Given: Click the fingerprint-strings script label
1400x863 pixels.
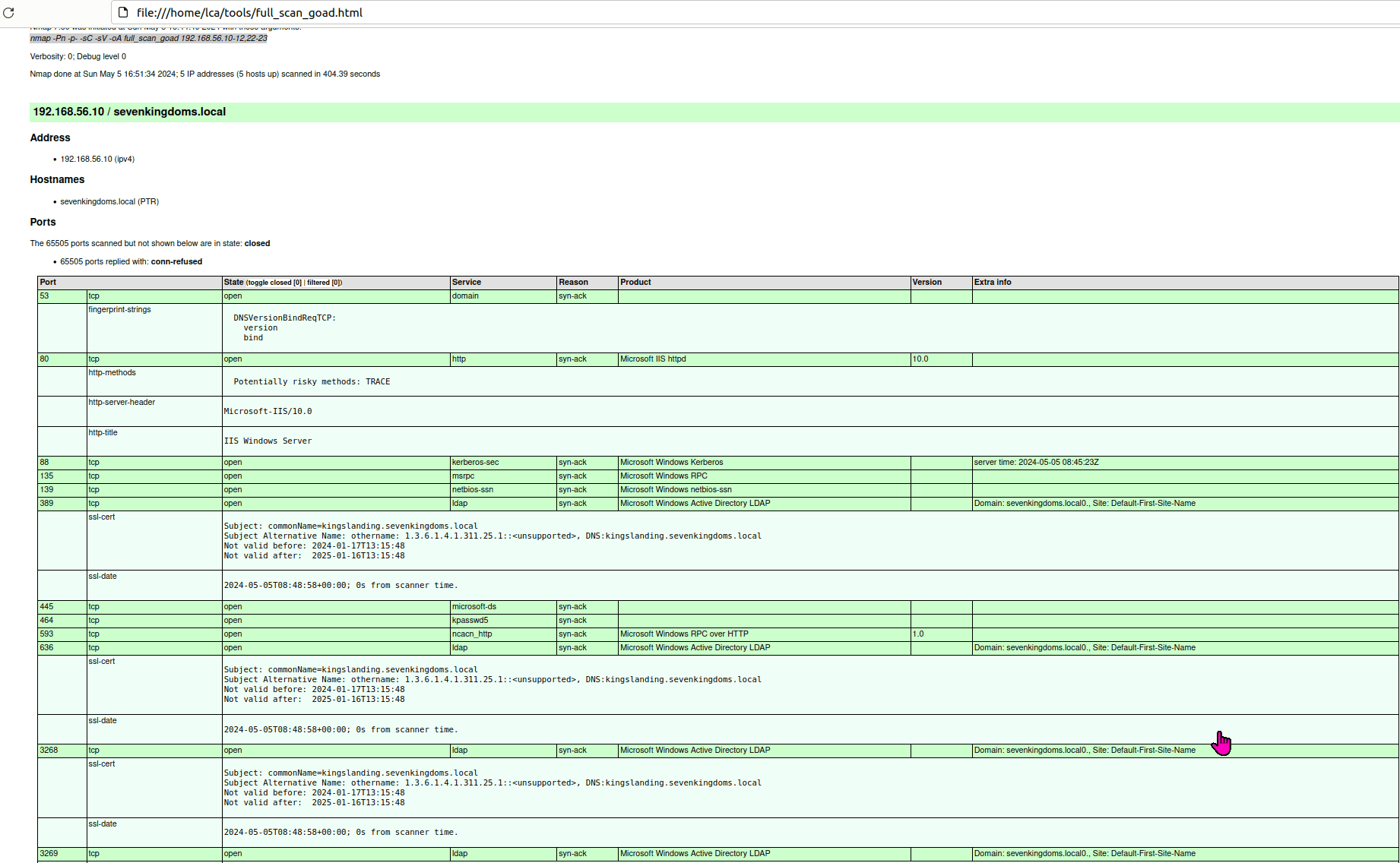Looking at the screenshot, I should pyautogui.click(x=119, y=309).
